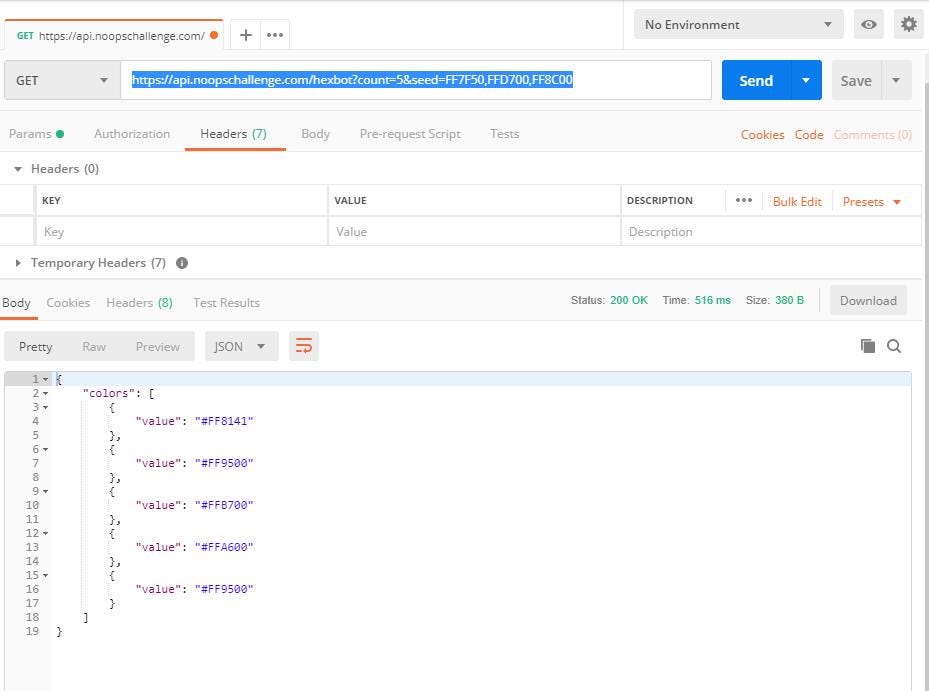Screen dimensions: 929x691
Task: Switch to the Authorization tab
Action: pyautogui.click(x=132, y=133)
